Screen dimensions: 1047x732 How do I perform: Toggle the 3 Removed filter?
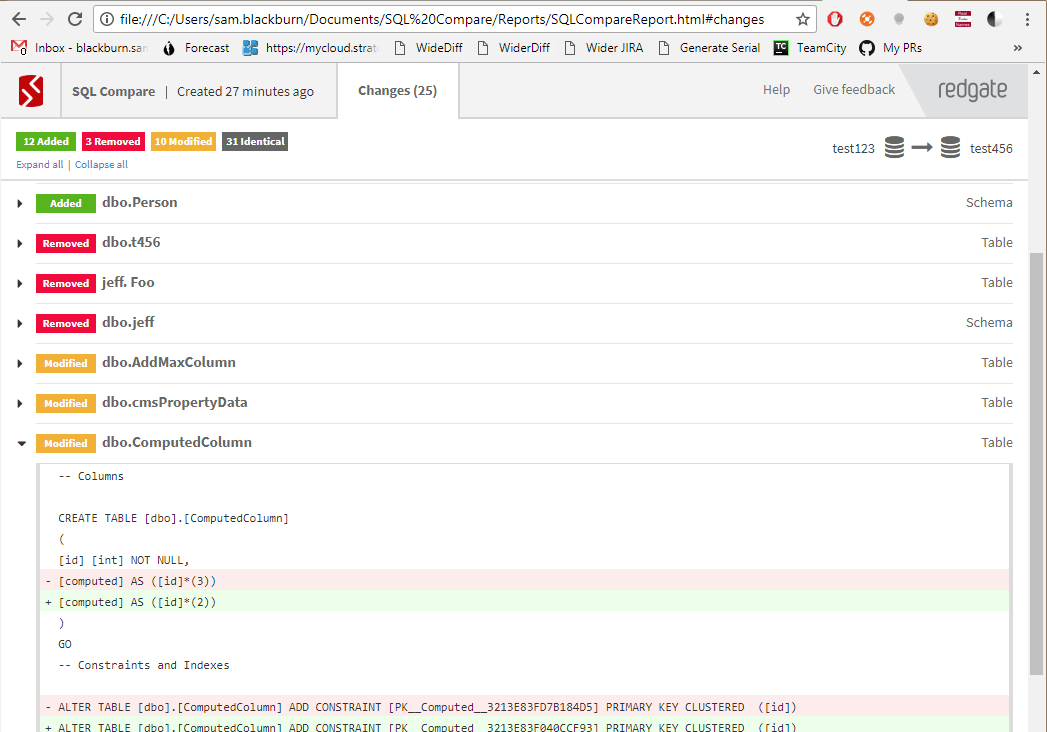tap(113, 142)
